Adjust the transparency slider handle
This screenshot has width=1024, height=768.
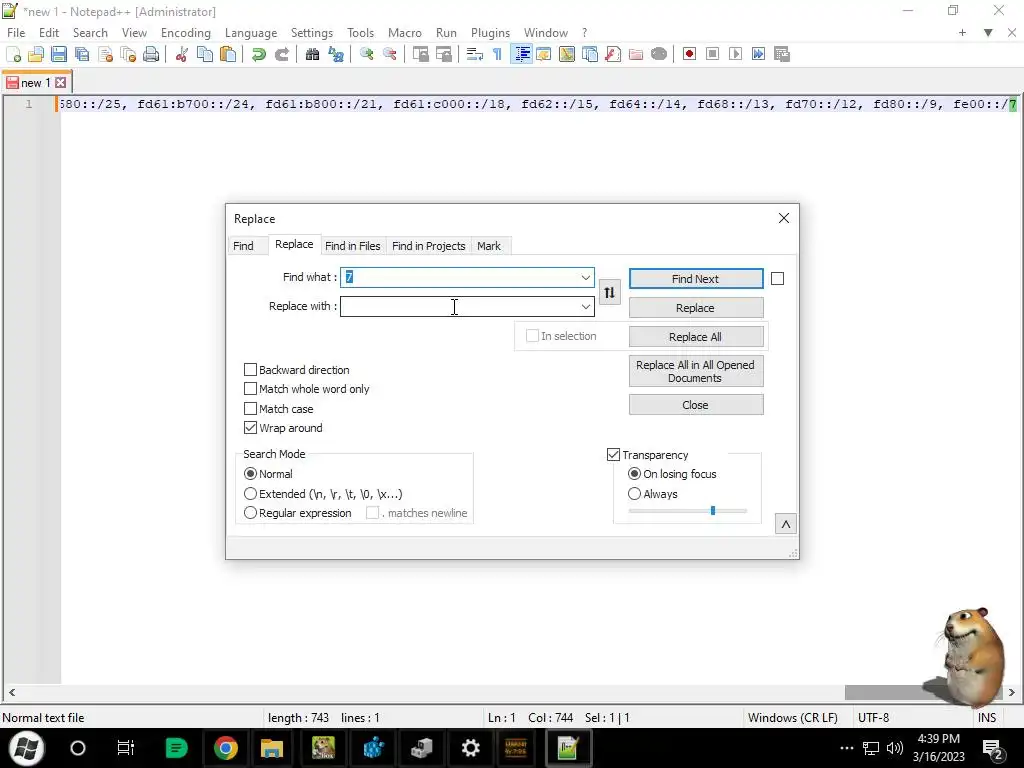[713, 511]
